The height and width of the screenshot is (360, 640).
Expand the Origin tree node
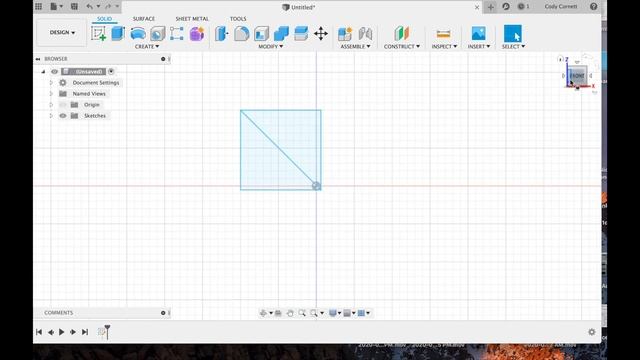click(51, 105)
